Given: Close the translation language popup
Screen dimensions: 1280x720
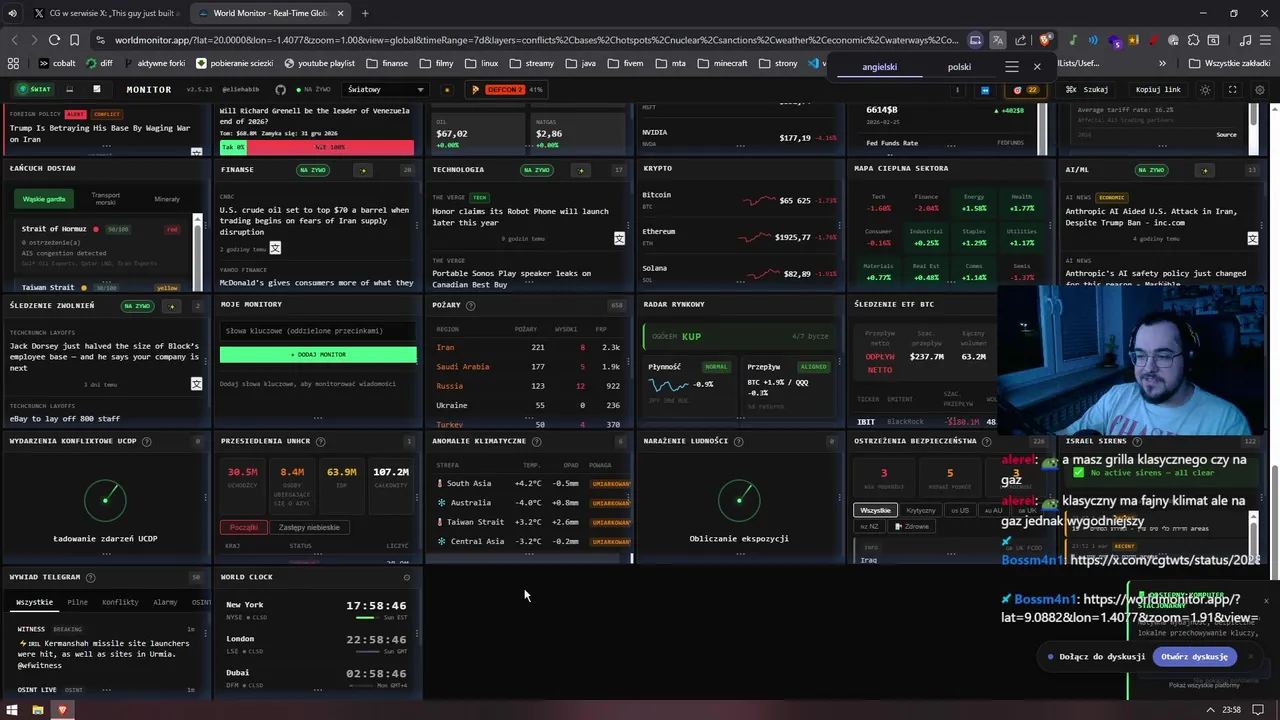Looking at the screenshot, I should click(1037, 67).
